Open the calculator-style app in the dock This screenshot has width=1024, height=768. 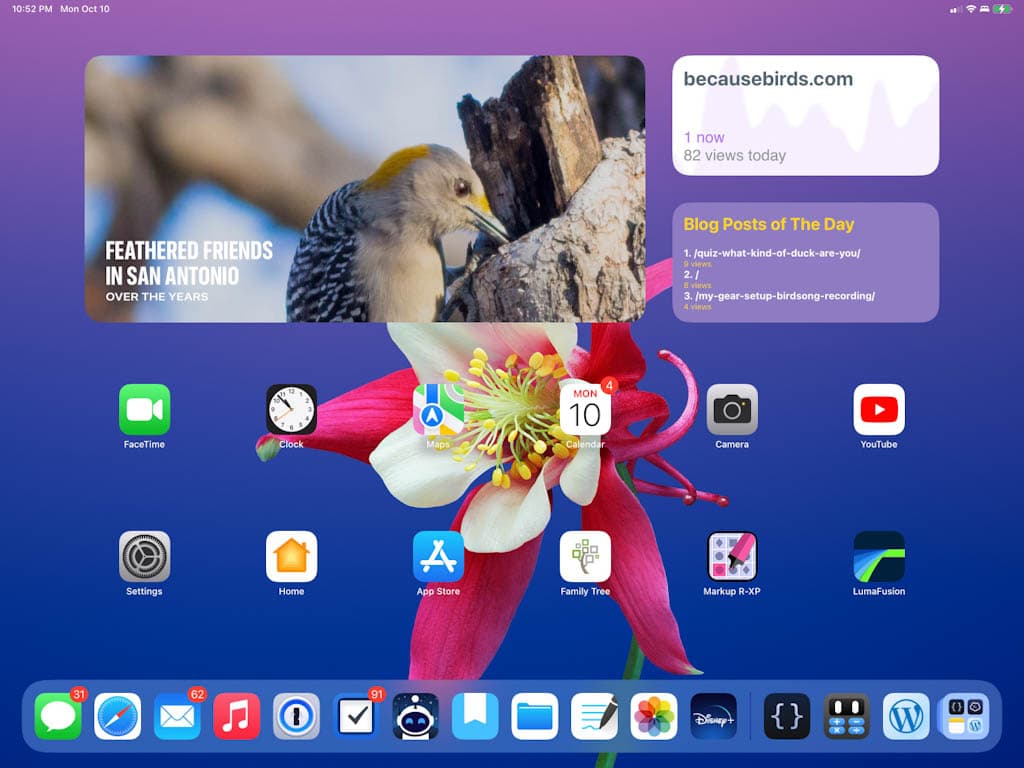tap(846, 716)
